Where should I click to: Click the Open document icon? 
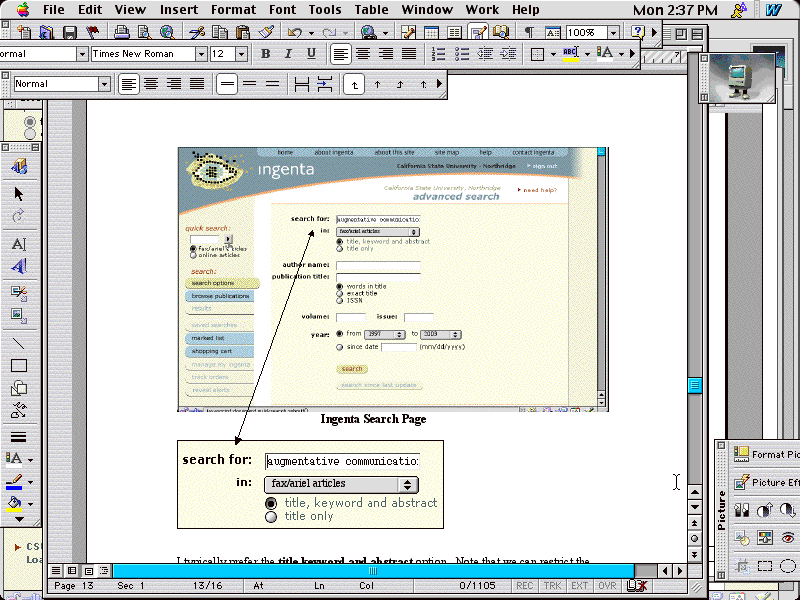pyautogui.click(x=46, y=33)
